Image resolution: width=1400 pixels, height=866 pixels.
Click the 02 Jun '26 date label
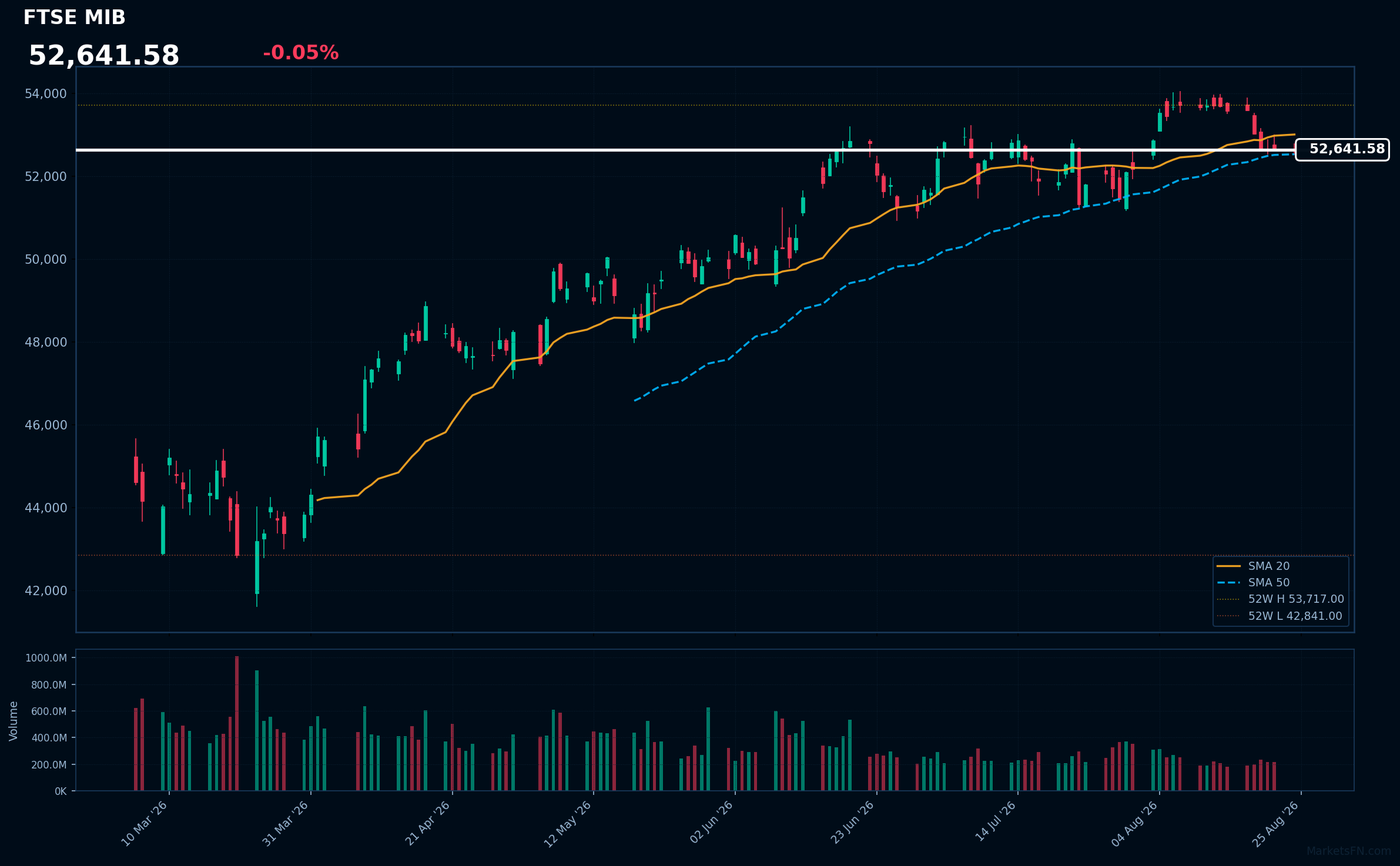pos(711,824)
